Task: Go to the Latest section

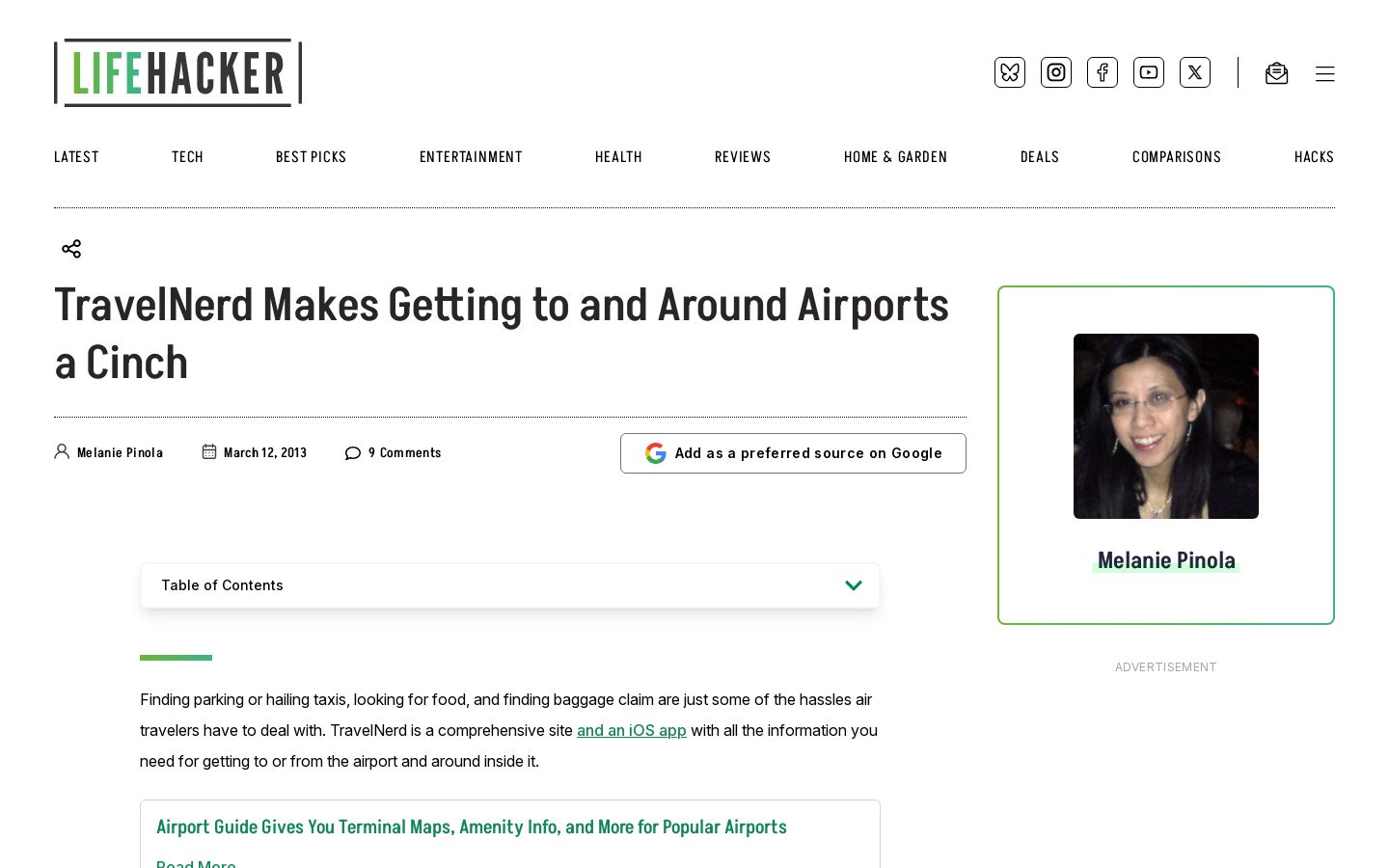Action: [76, 157]
